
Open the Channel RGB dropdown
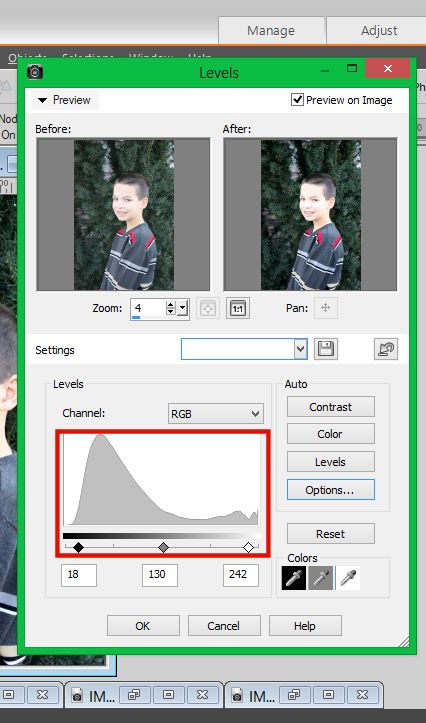(216, 414)
